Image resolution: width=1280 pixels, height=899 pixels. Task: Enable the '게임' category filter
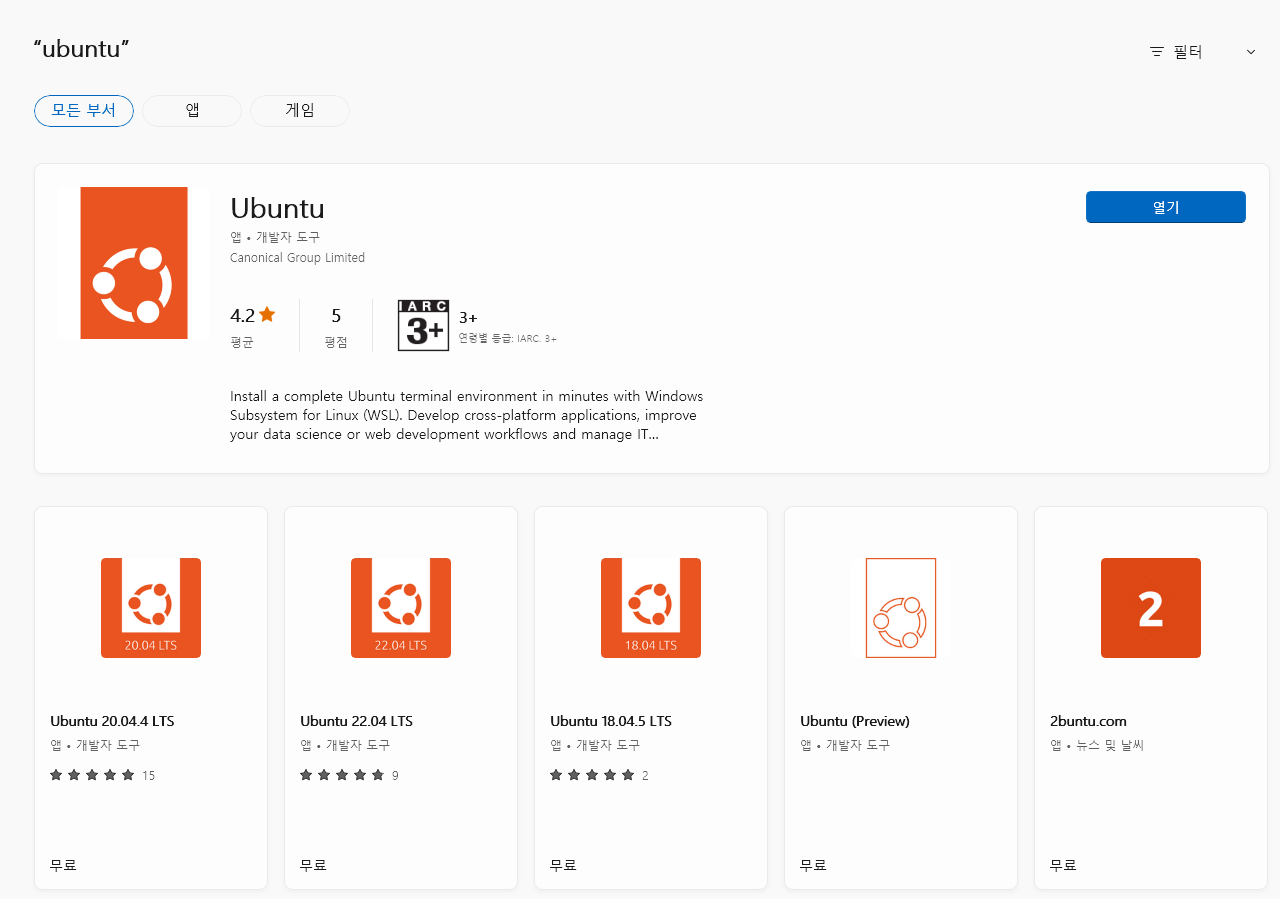point(299,111)
